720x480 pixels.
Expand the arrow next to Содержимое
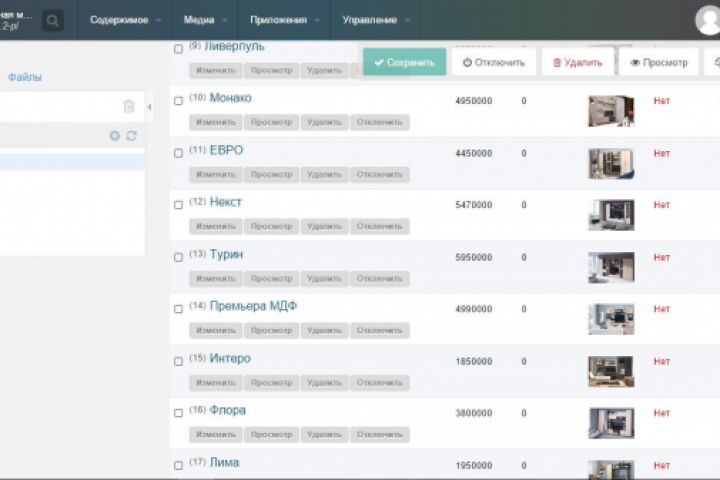coord(159,20)
